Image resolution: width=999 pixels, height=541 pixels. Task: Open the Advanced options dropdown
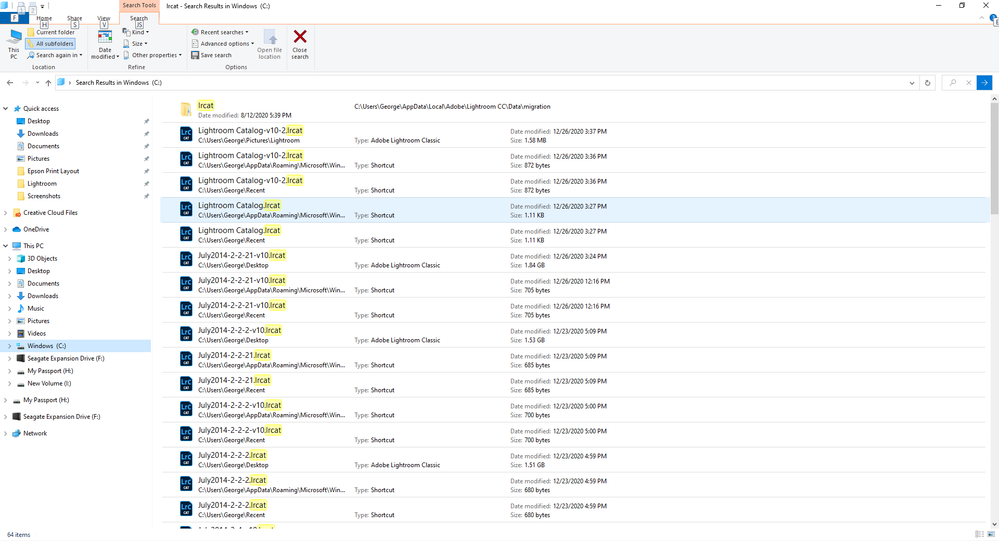[x=223, y=43]
